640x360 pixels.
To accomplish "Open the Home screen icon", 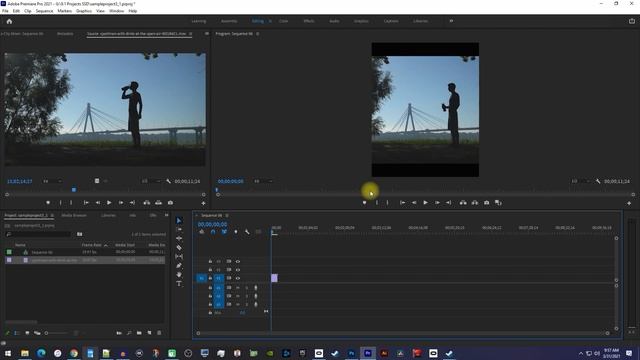I will pos(9,21).
